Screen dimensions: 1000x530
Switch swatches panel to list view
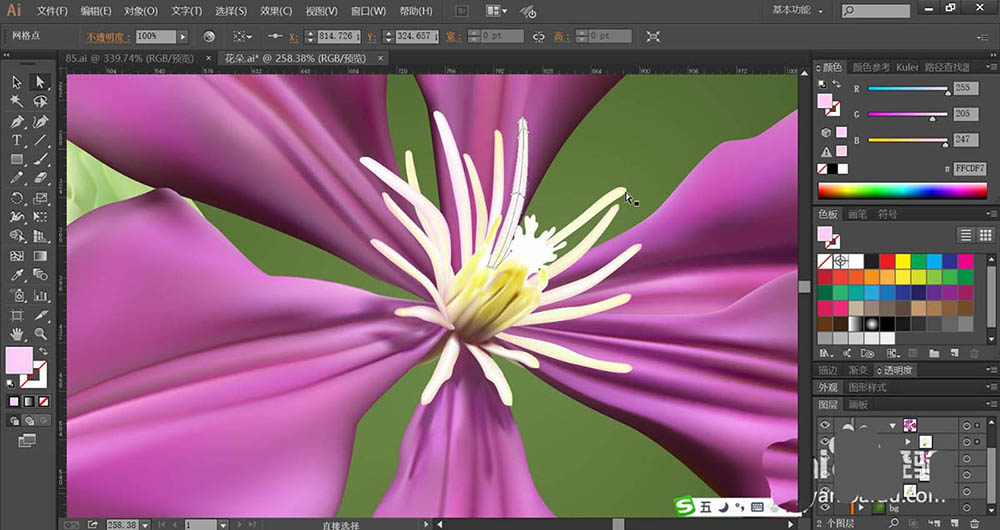point(966,235)
